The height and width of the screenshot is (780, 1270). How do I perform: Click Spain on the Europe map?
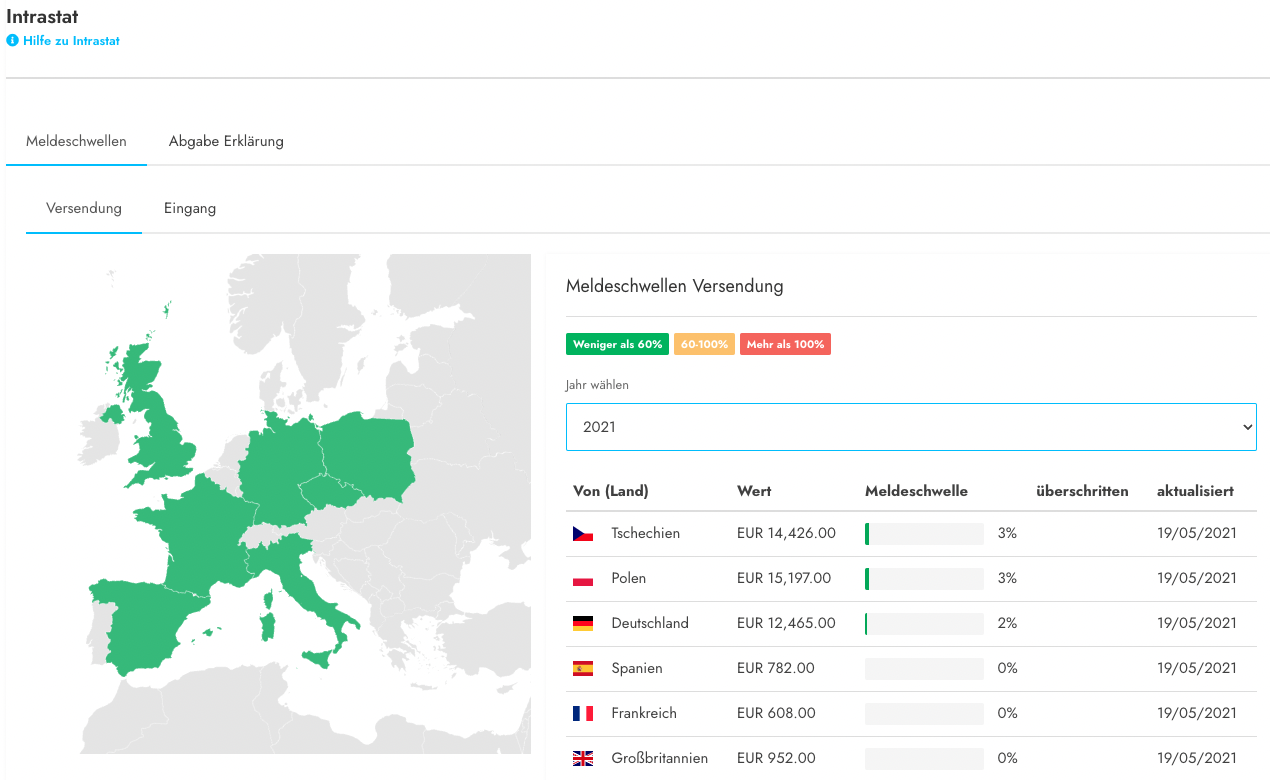150,620
